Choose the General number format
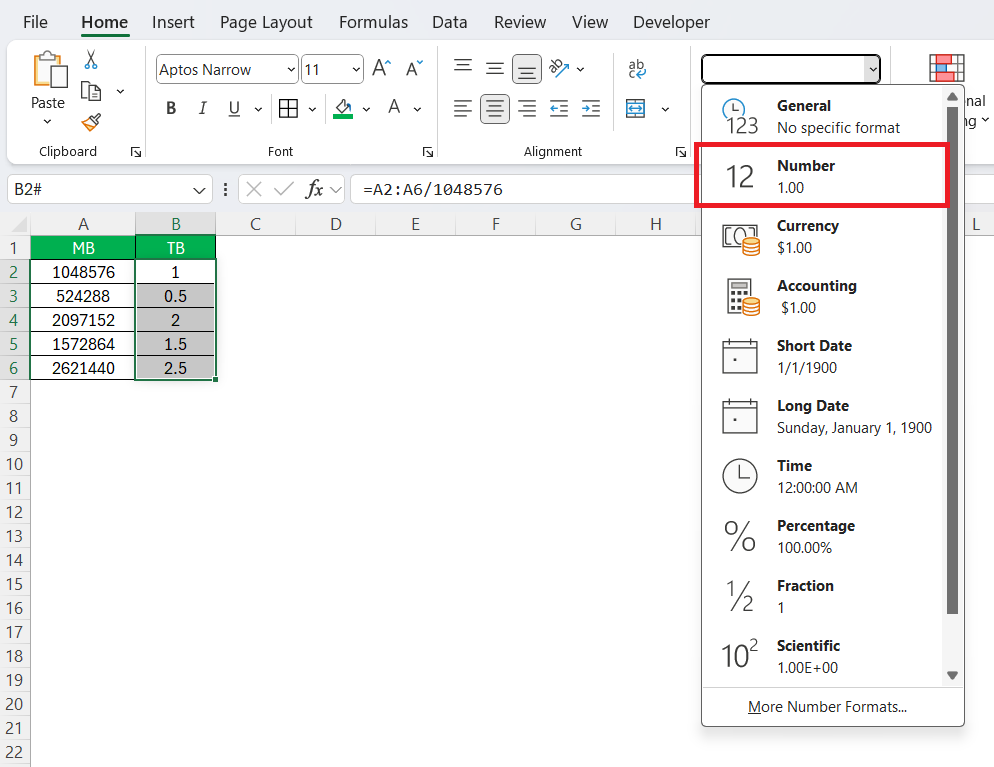Image resolution: width=994 pixels, height=767 pixels. [x=823, y=117]
